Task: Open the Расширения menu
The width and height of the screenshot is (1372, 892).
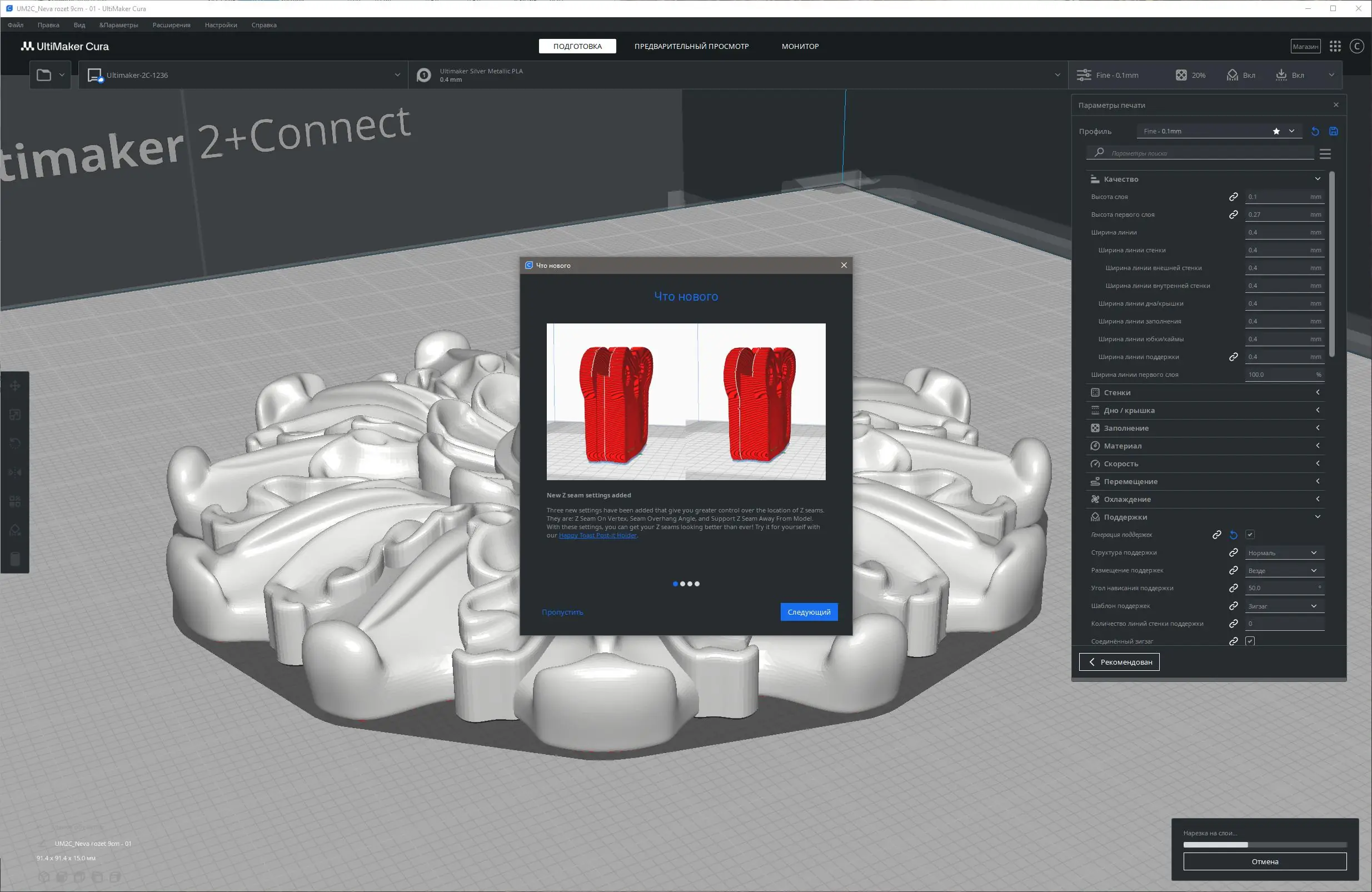Action: [x=171, y=26]
